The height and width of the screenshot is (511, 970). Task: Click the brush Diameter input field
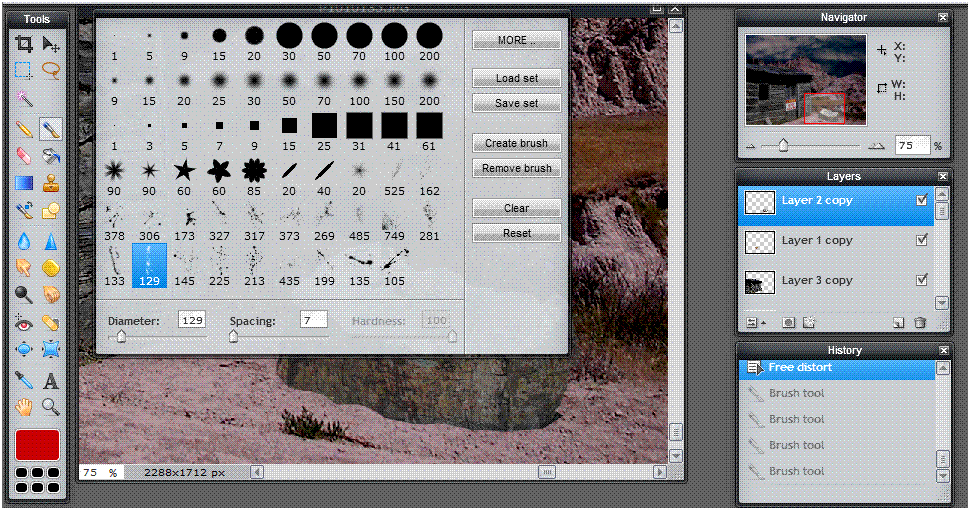tap(191, 320)
